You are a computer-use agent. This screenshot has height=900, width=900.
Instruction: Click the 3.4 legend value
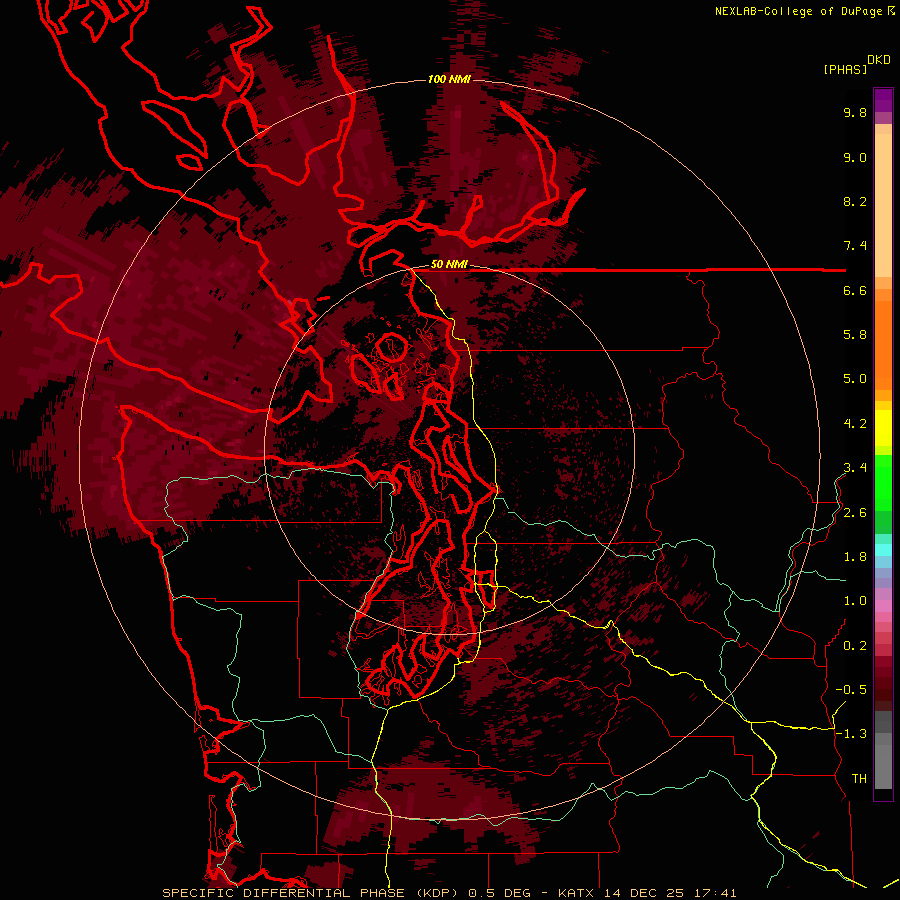pyautogui.click(x=855, y=468)
